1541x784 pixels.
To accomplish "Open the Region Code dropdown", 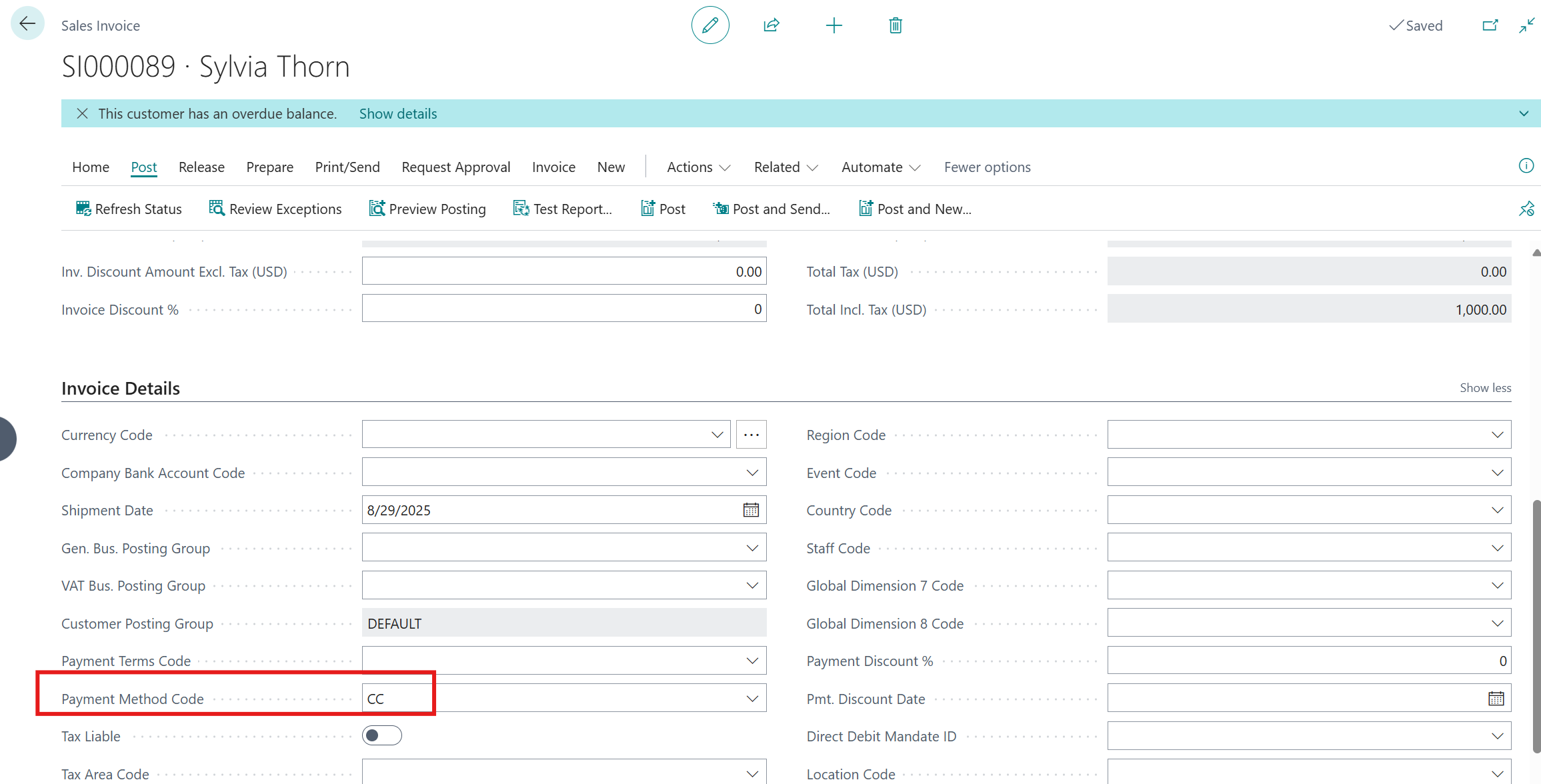I will (1497, 435).
